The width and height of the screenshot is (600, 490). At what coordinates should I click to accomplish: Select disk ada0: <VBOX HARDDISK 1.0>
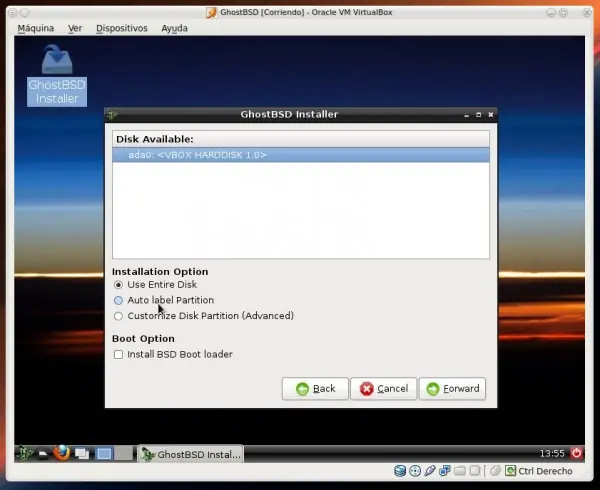(301, 155)
